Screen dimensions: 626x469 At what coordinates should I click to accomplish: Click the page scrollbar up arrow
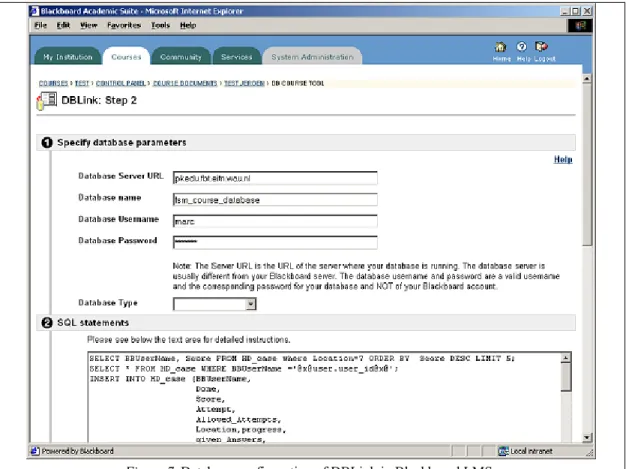click(587, 79)
